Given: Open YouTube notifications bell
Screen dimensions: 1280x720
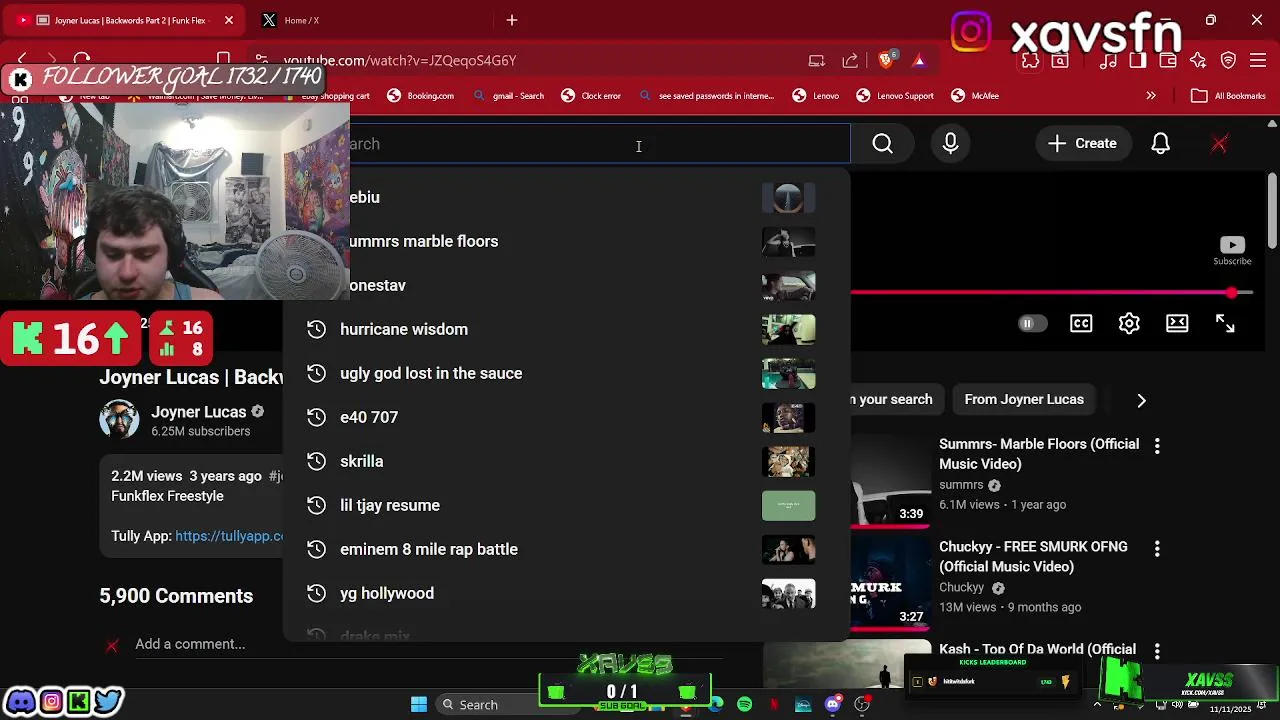Looking at the screenshot, I should (x=1160, y=144).
